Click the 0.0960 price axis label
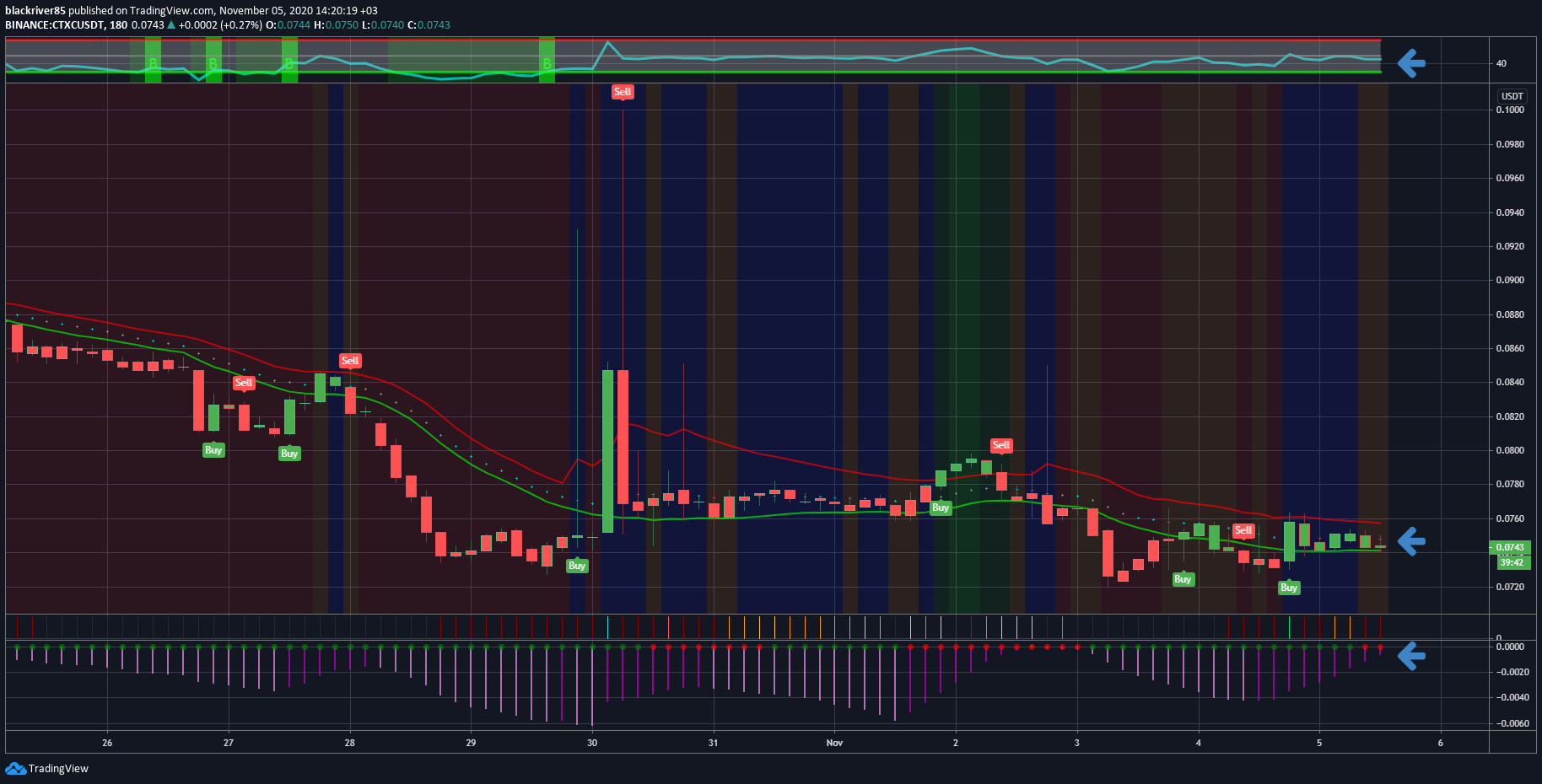1542x784 pixels. [1511, 178]
